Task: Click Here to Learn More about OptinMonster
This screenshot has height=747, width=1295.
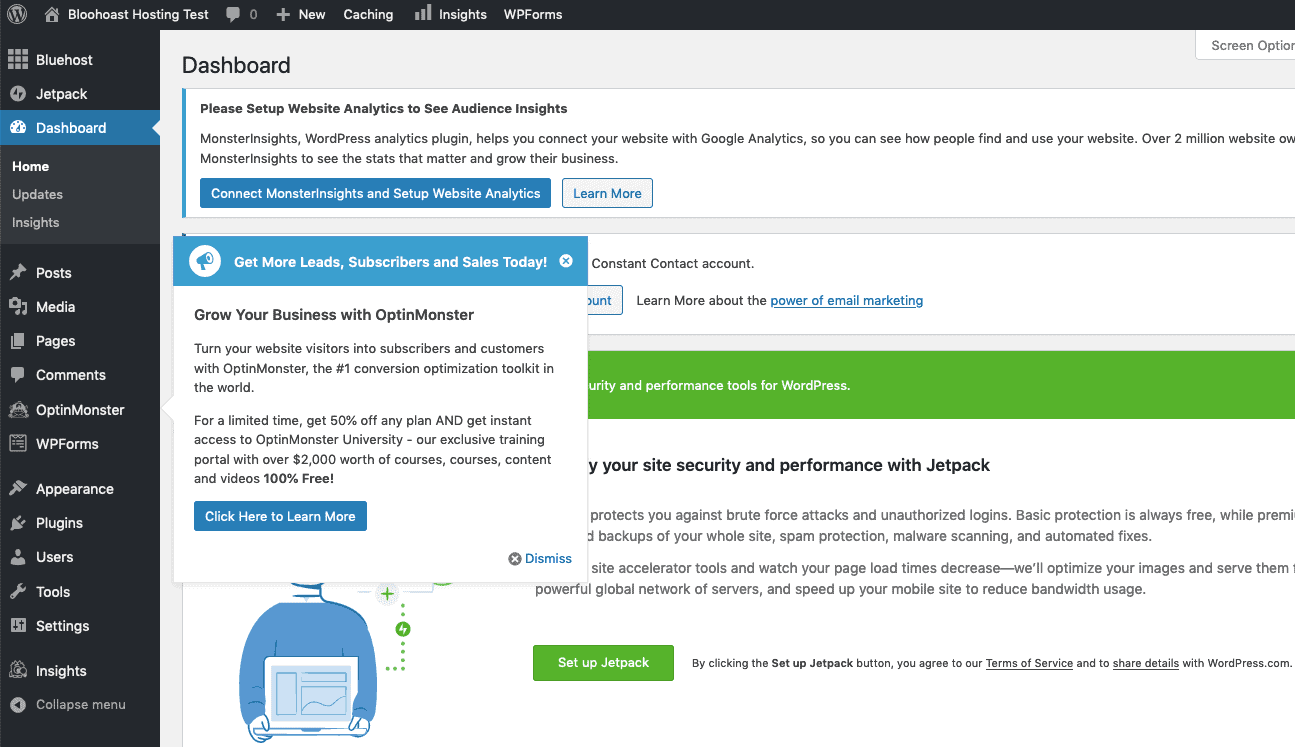Action: (280, 516)
